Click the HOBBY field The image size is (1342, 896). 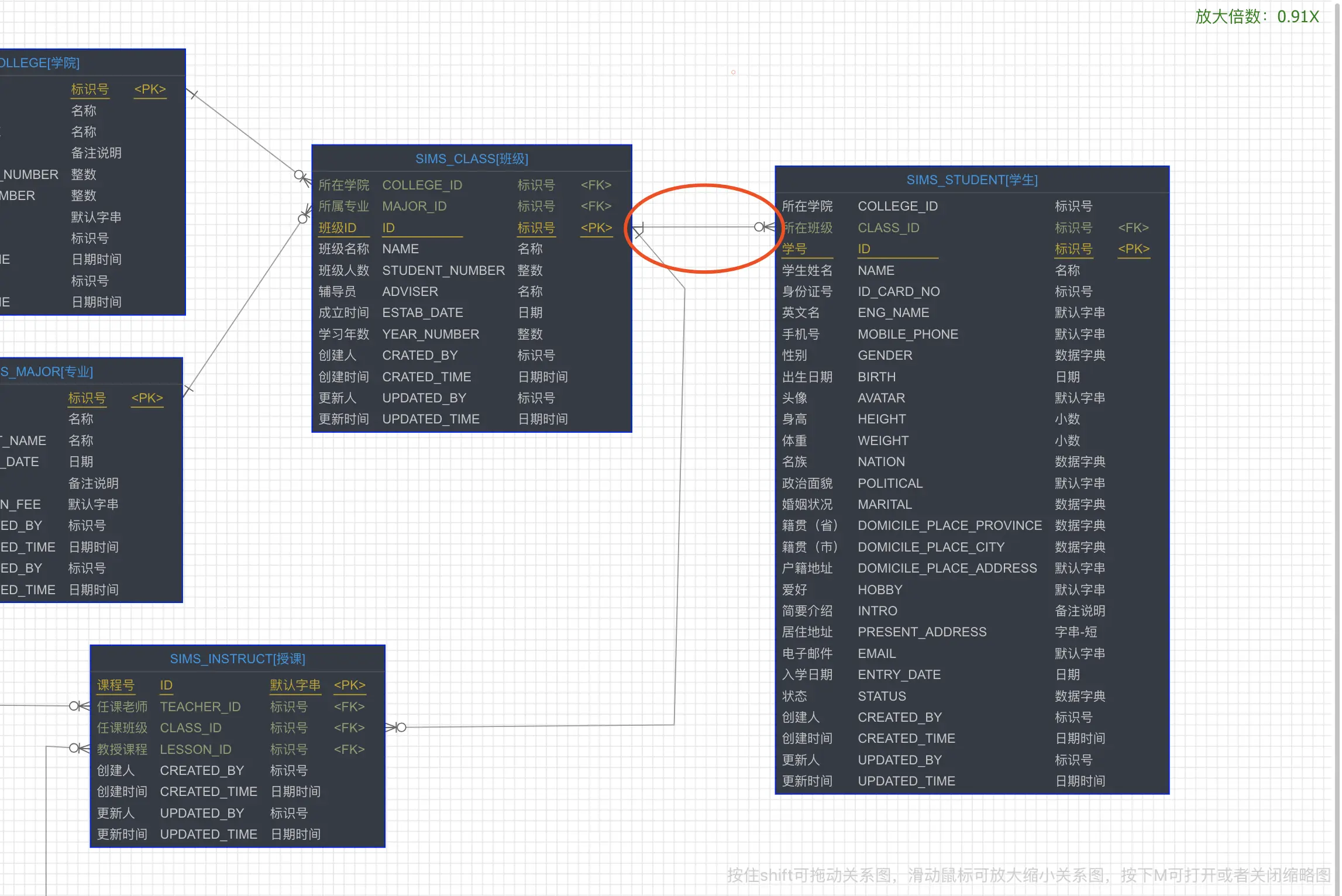coord(880,590)
